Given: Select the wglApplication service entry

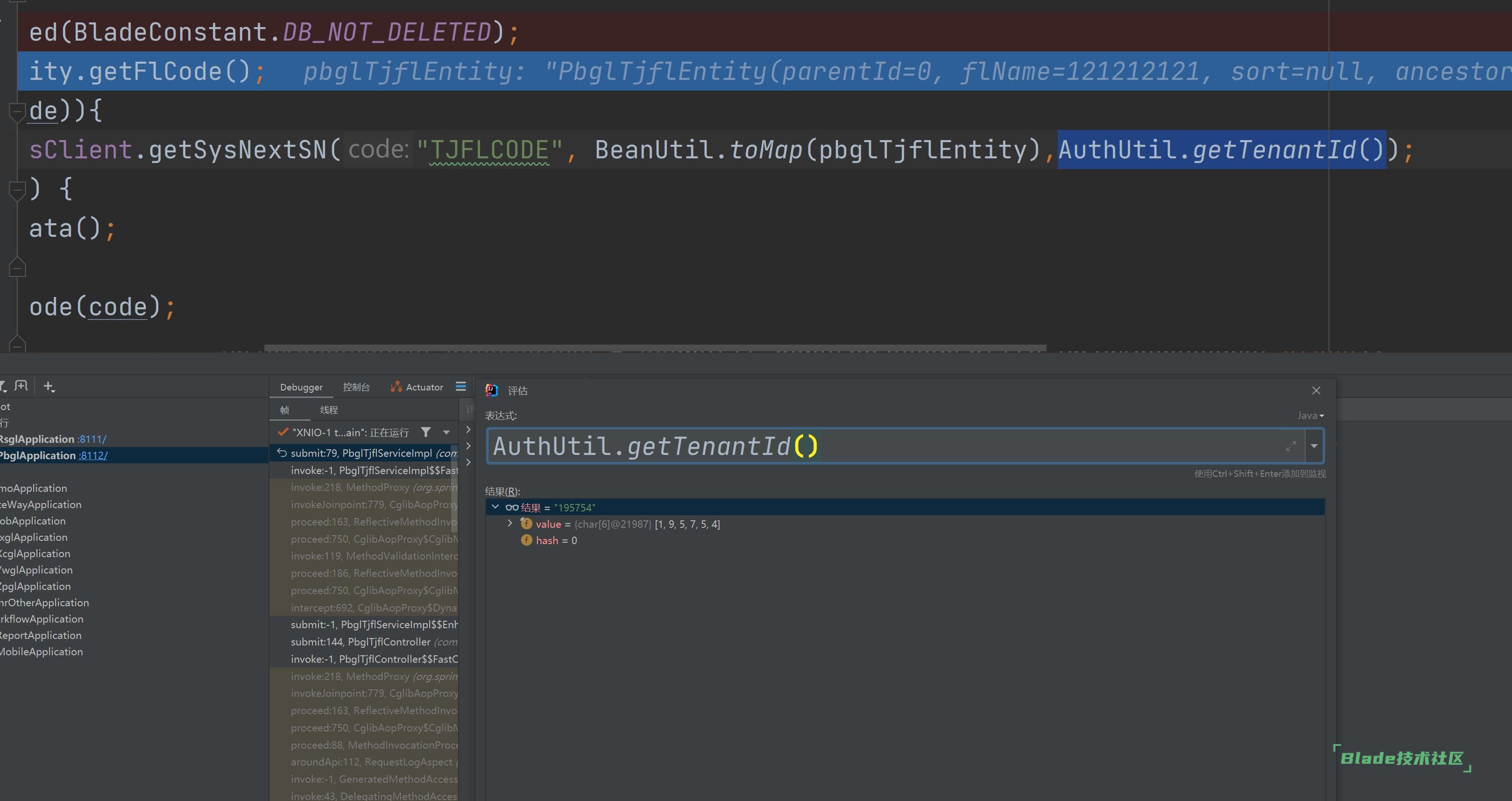Looking at the screenshot, I should (x=36, y=570).
